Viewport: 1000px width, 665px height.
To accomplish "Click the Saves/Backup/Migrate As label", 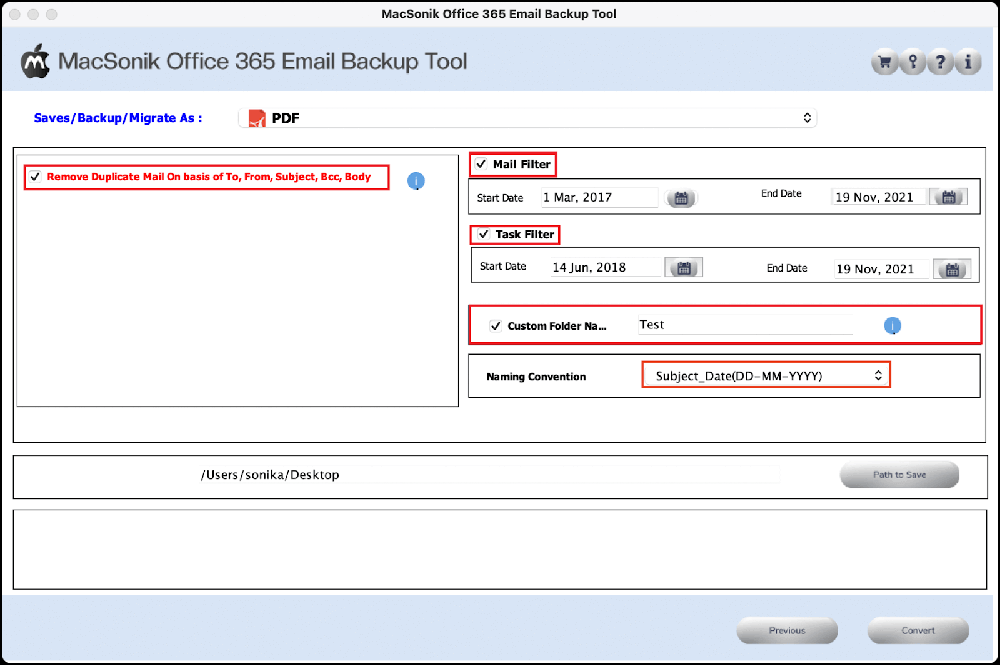I will click(118, 118).
